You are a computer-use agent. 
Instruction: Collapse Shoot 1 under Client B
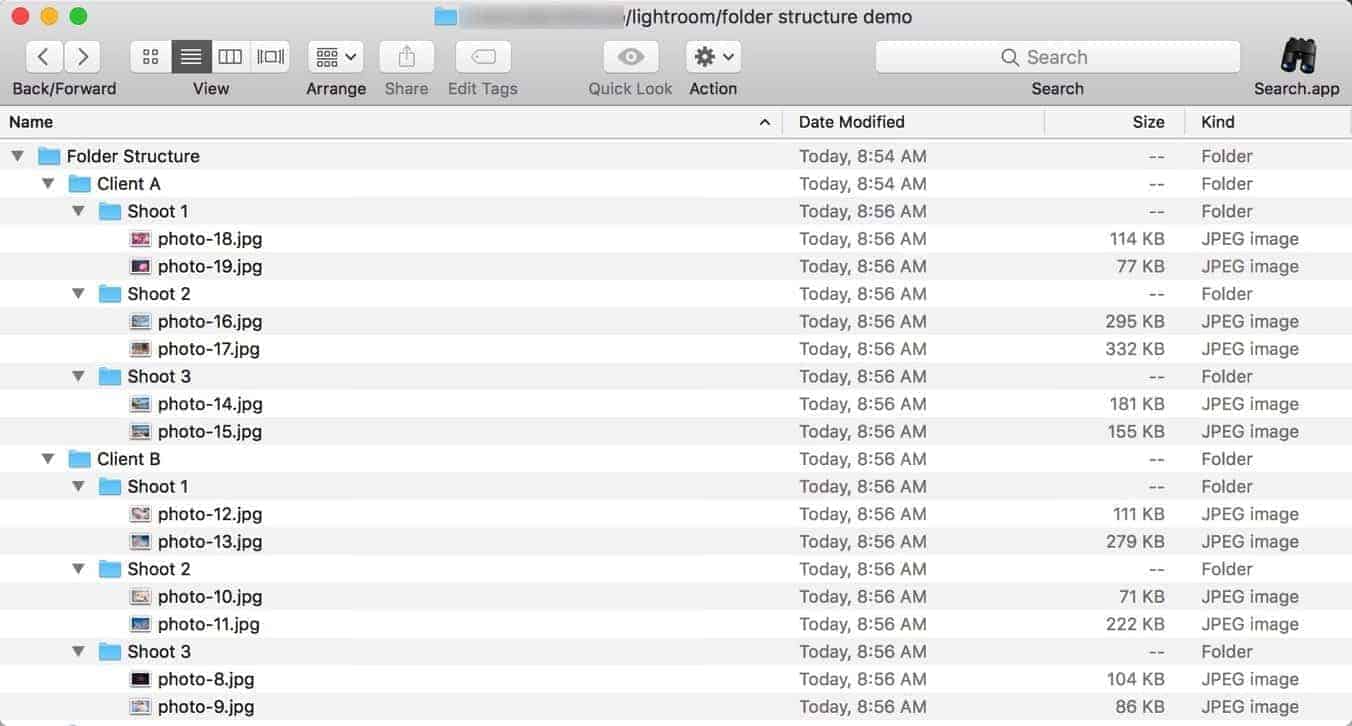(x=78, y=486)
